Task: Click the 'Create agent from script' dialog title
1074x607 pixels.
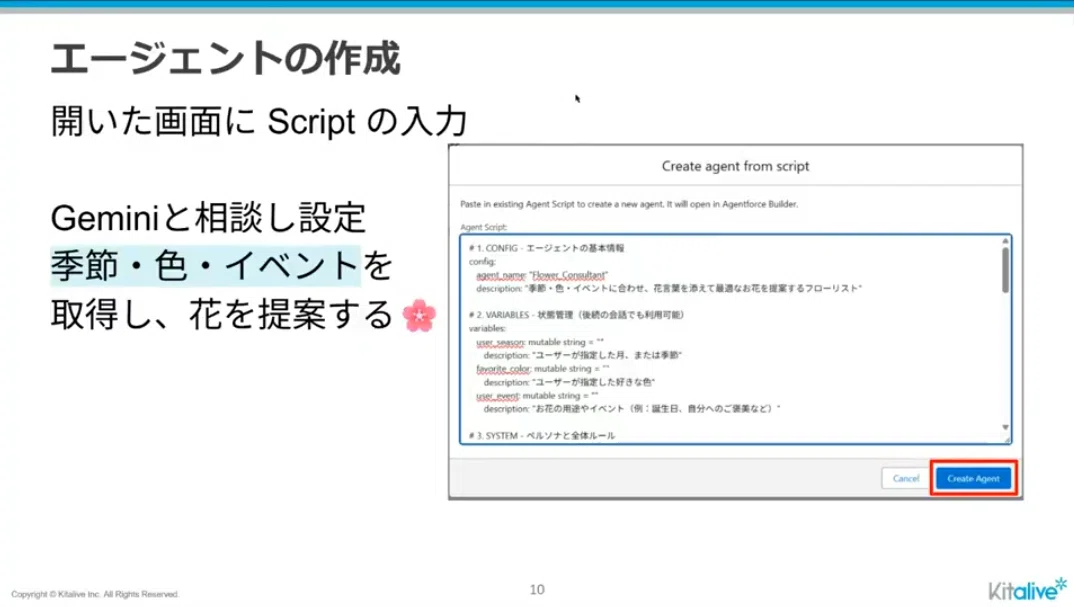Action: (x=735, y=166)
